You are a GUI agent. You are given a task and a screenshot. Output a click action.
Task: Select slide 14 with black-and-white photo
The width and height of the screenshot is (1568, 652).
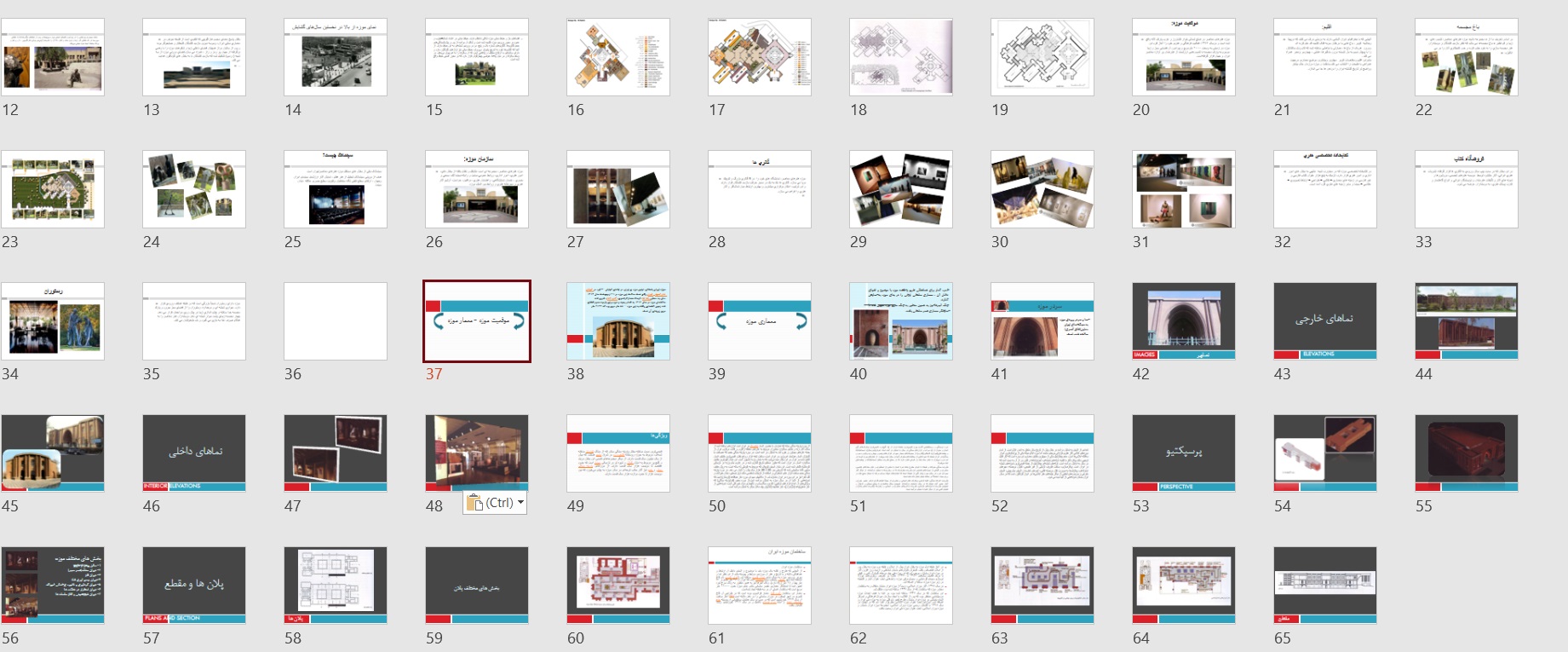336,57
